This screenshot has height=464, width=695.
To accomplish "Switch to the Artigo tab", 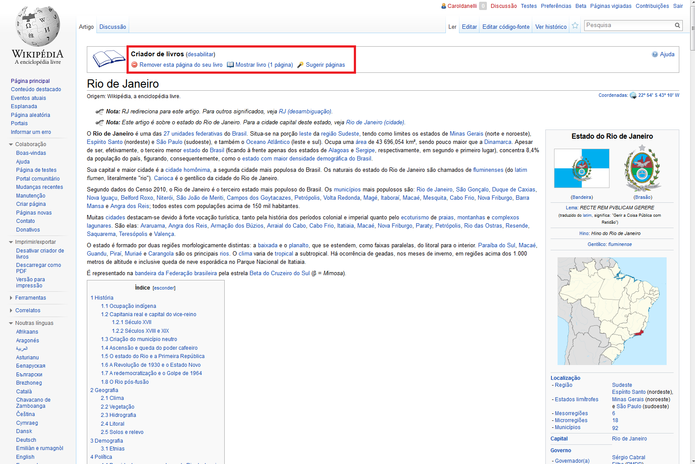I will click(86, 27).
